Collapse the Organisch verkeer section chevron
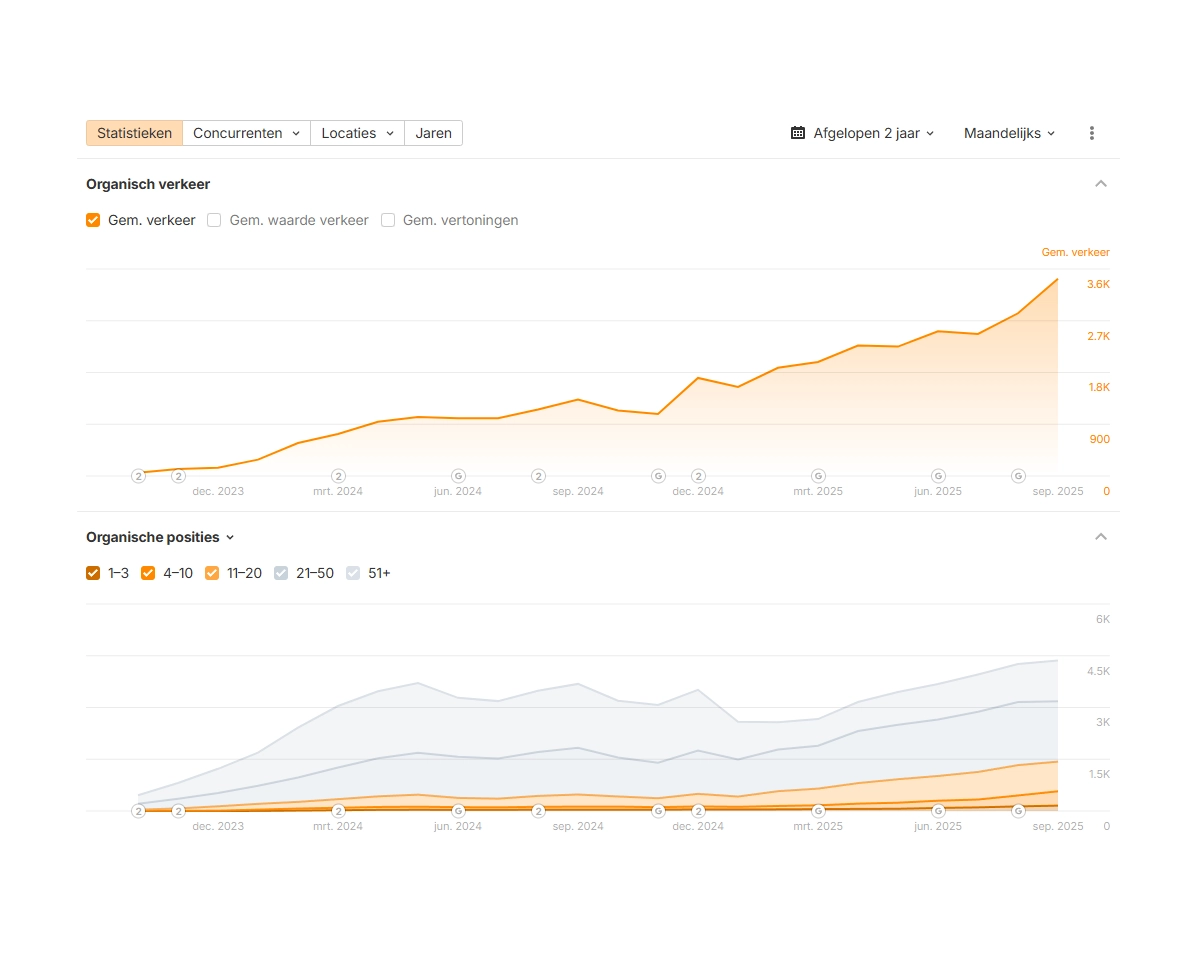 pos(1101,184)
